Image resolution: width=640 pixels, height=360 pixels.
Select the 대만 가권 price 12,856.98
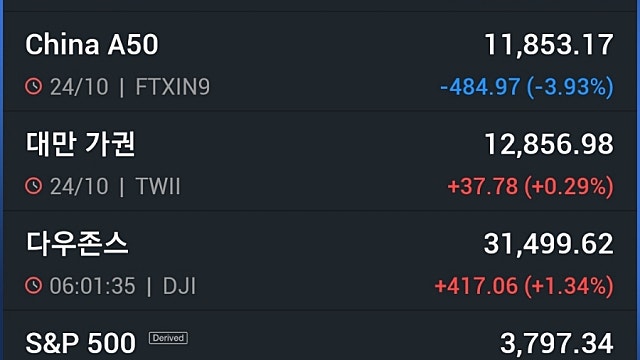point(549,144)
